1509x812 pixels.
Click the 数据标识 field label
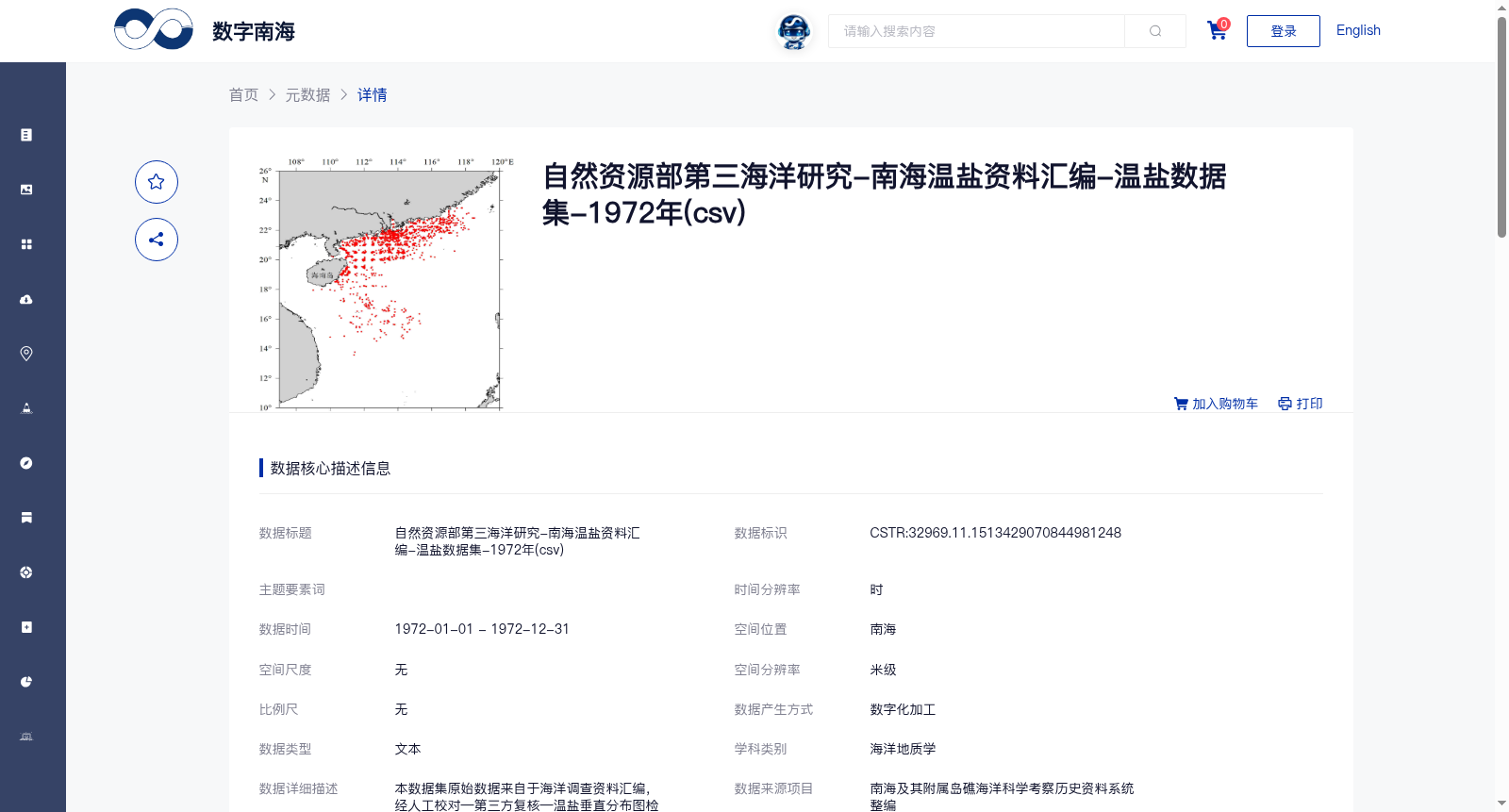tap(761, 533)
